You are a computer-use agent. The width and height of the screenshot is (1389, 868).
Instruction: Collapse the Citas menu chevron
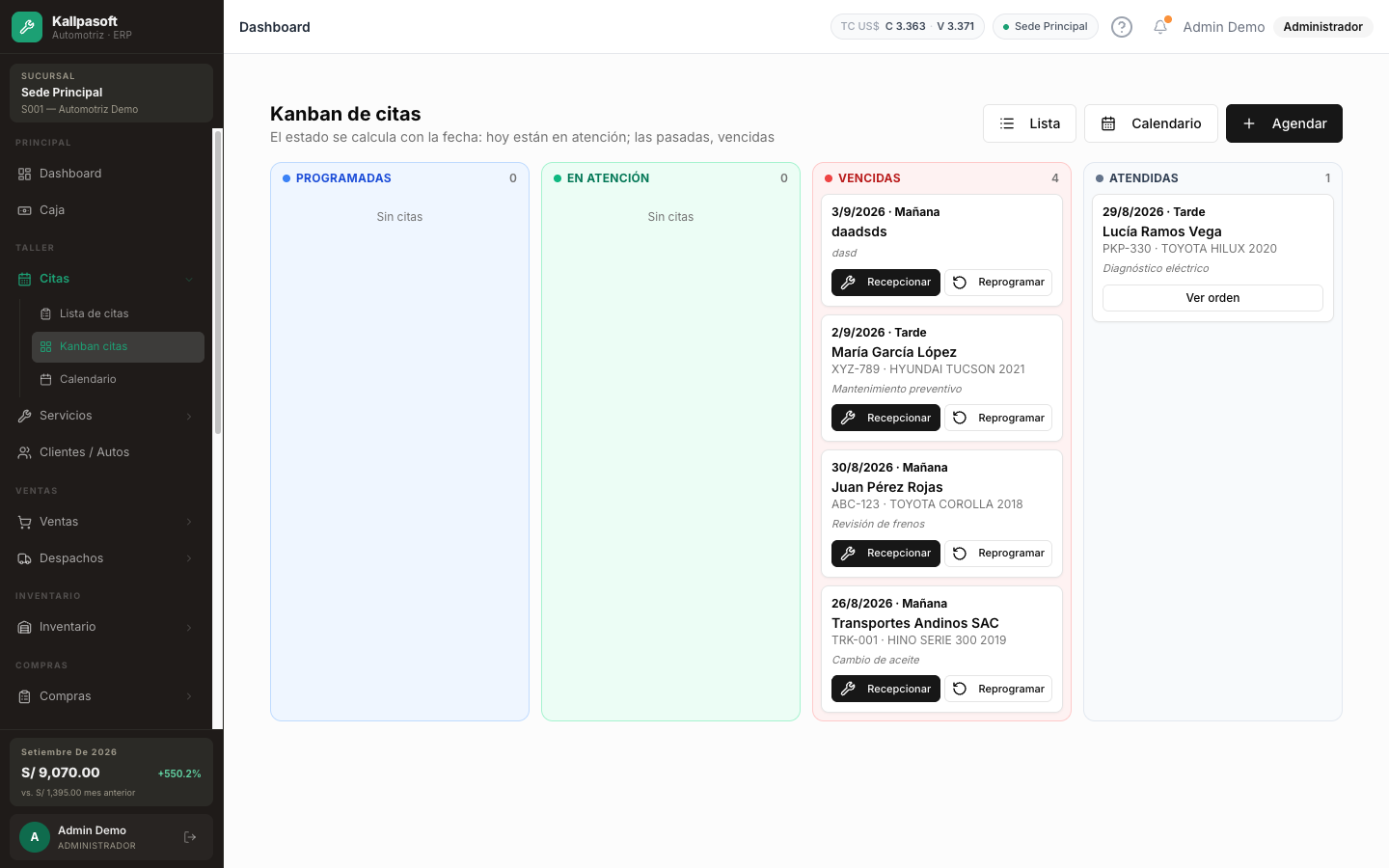click(189, 280)
